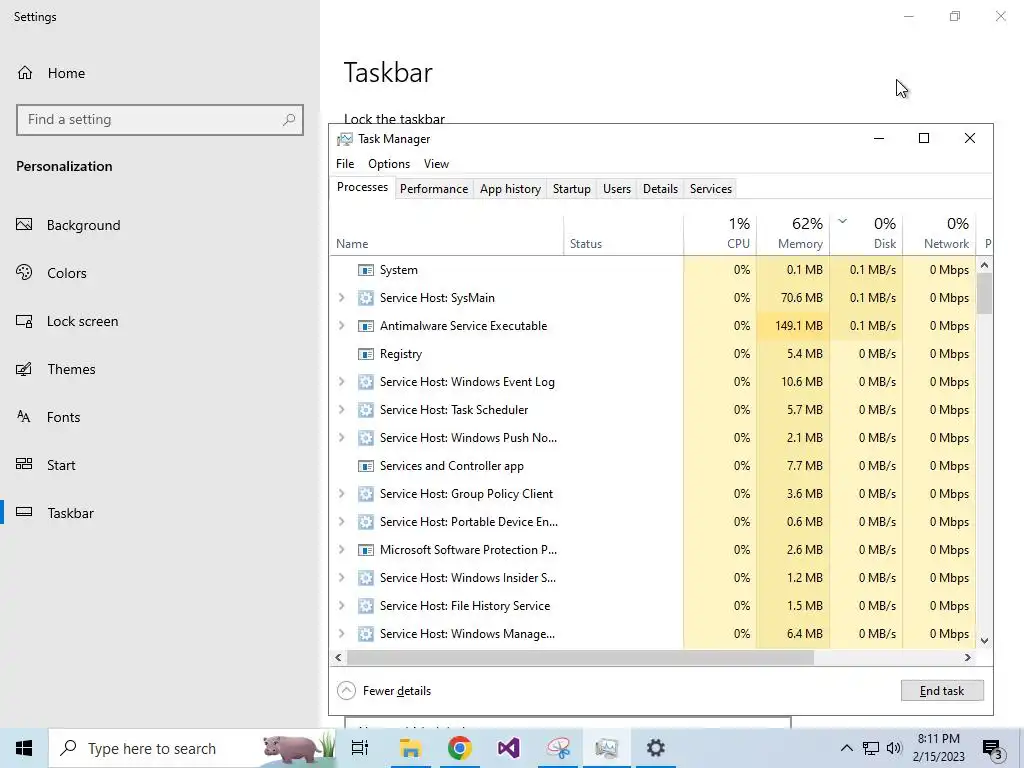This screenshot has width=1024, height=768.
Task: Click the vertical scrollbar down arrow
Action: click(x=985, y=641)
